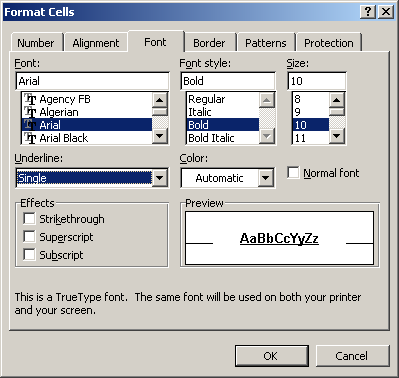Click the size list scroll down arrow
399x378 pixels.
coord(336,136)
